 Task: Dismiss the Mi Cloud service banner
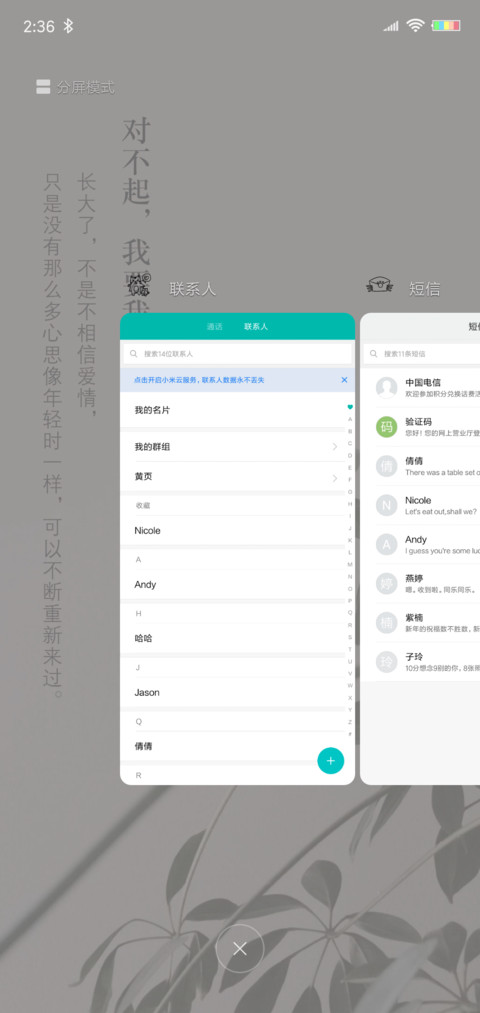point(344,380)
